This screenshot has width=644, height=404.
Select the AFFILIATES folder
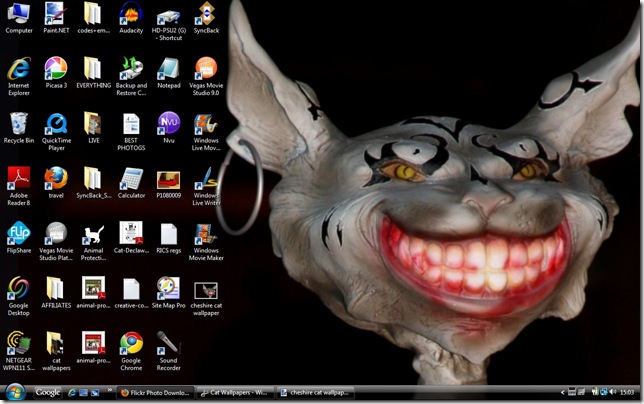[x=56, y=289]
